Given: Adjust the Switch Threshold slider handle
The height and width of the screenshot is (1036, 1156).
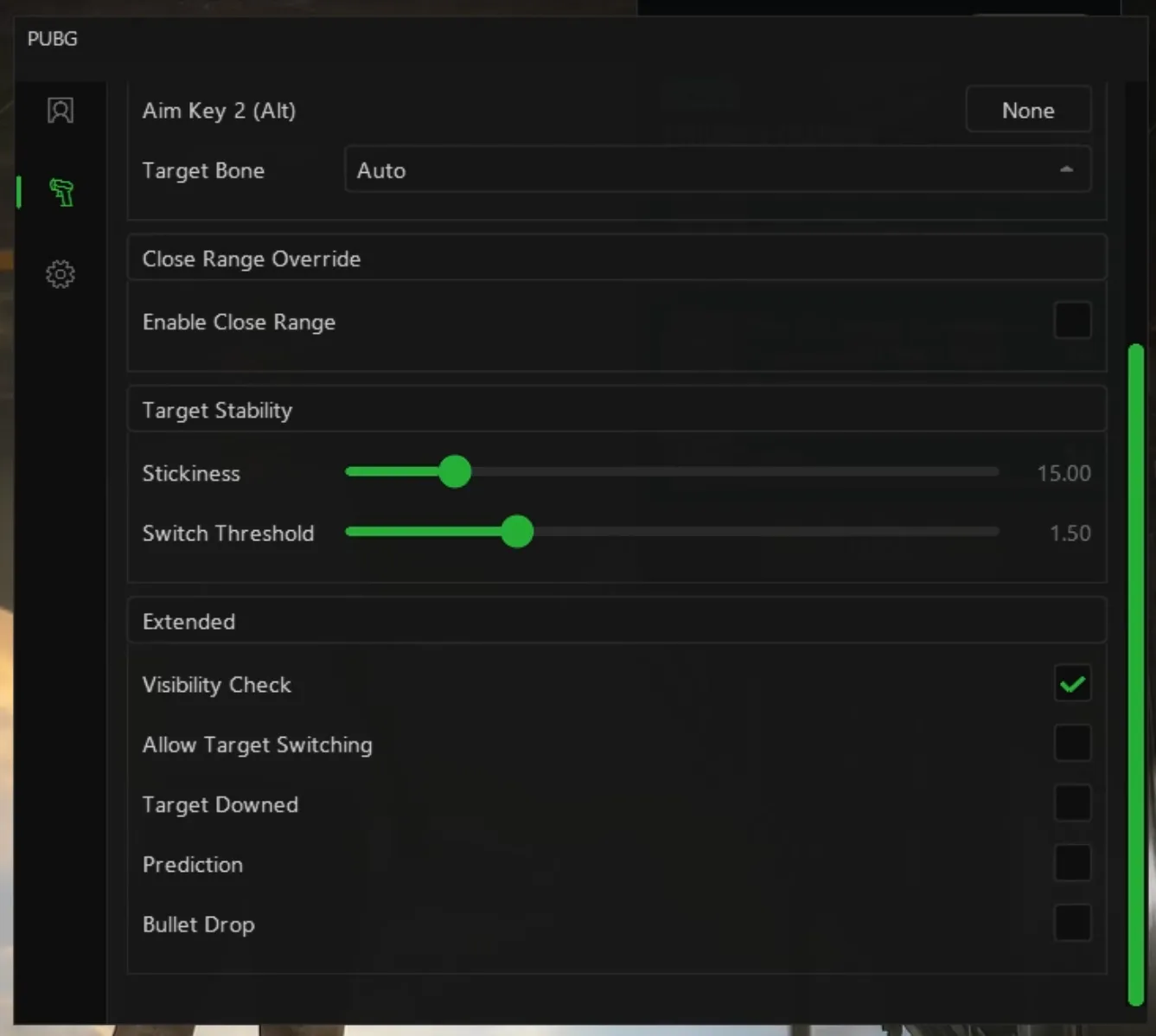Looking at the screenshot, I should tap(517, 532).
